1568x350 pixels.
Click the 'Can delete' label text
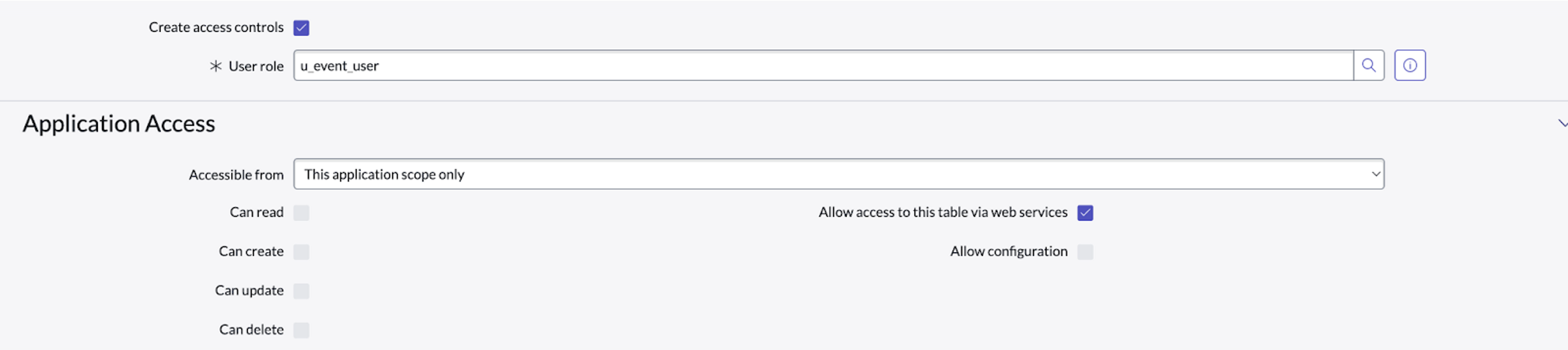[252, 330]
